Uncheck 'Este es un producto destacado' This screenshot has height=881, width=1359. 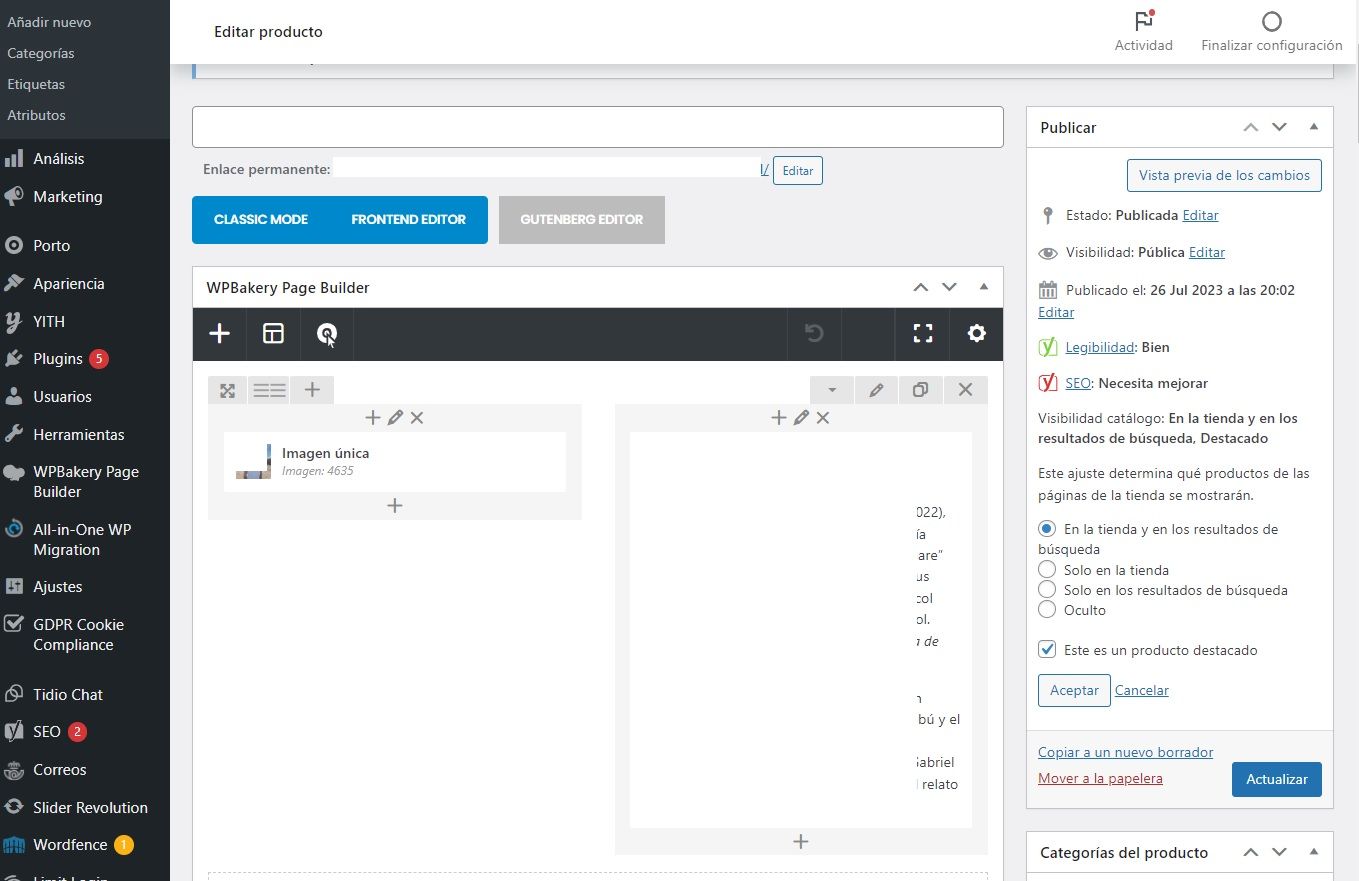click(1047, 649)
